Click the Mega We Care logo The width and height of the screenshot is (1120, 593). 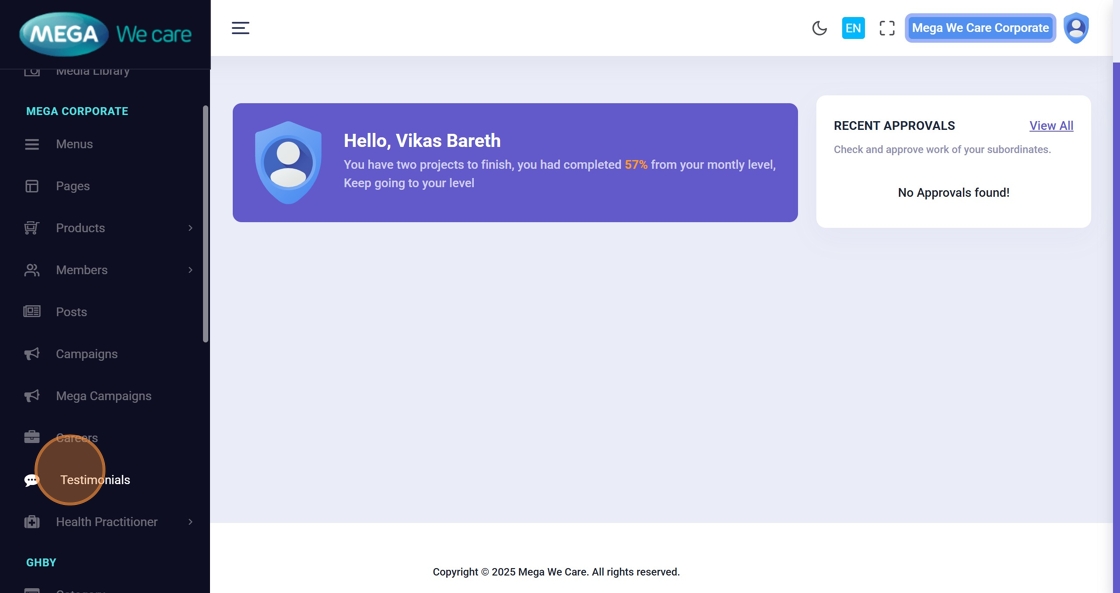pyautogui.click(x=105, y=34)
